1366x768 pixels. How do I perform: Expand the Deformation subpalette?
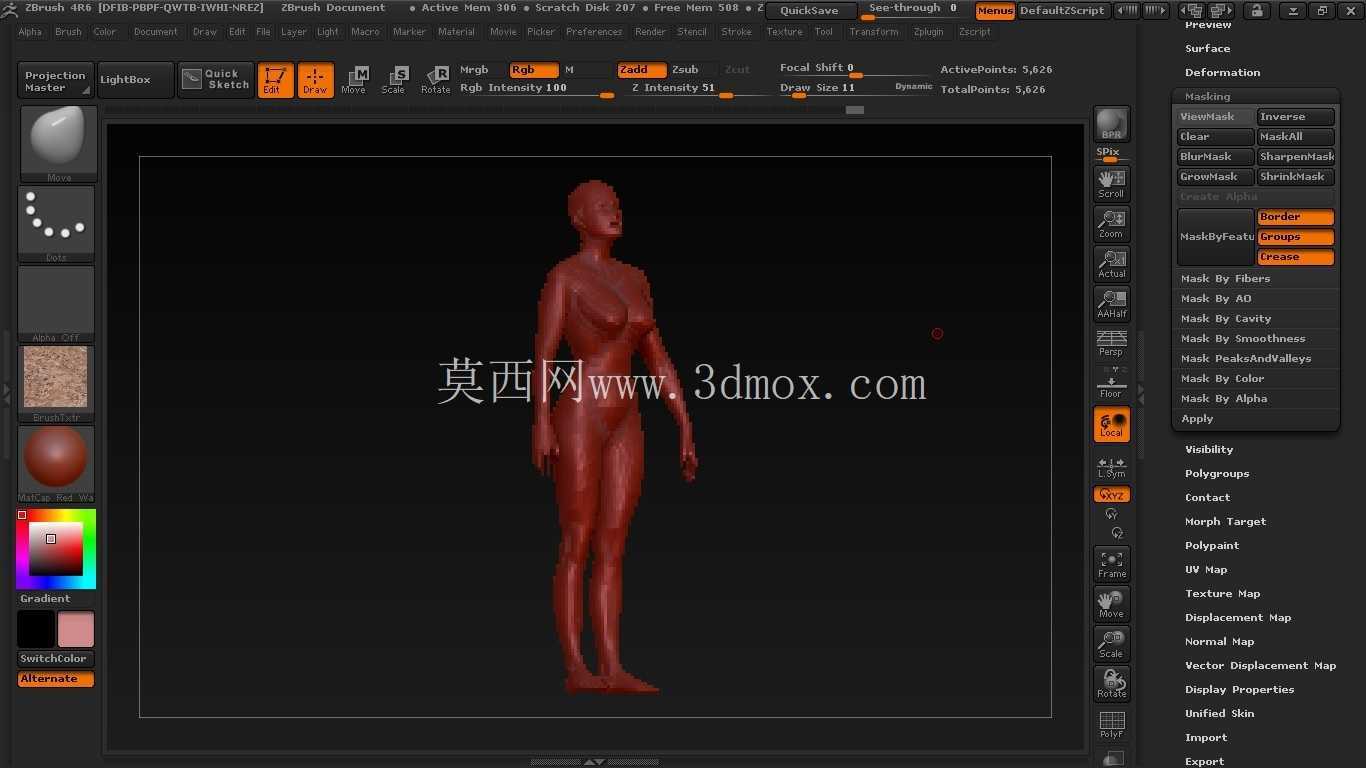1222,73
